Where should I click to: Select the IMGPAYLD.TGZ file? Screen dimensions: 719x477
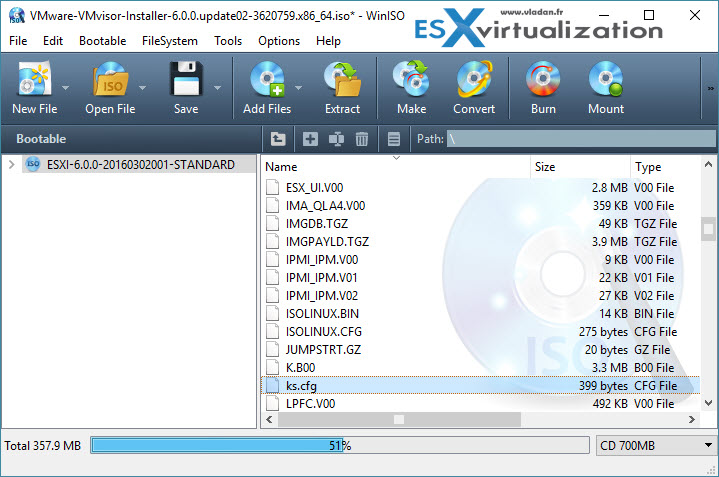coord(327,241)
